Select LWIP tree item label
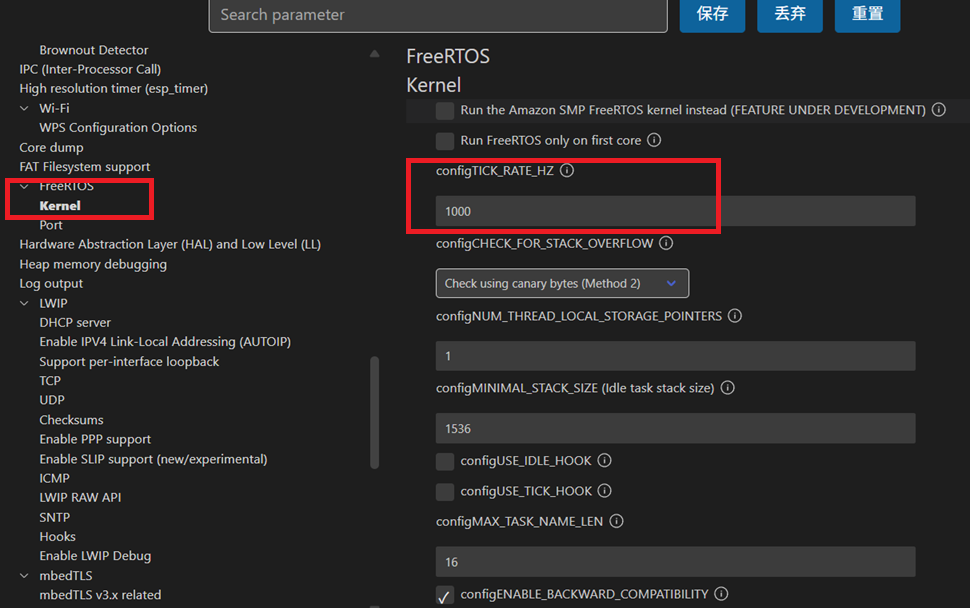The width and height of the screenshot is (977, 610). click(53, 303)
